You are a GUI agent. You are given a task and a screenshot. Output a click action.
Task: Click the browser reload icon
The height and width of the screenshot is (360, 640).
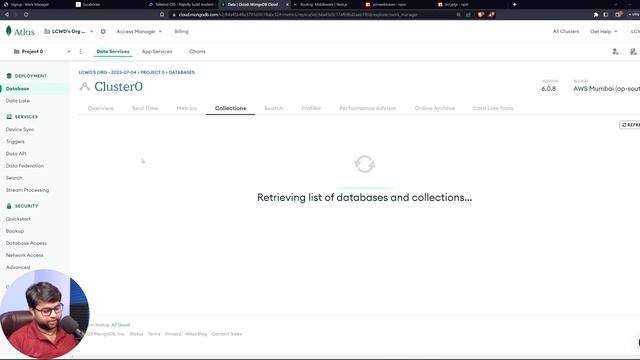(26, 14)
